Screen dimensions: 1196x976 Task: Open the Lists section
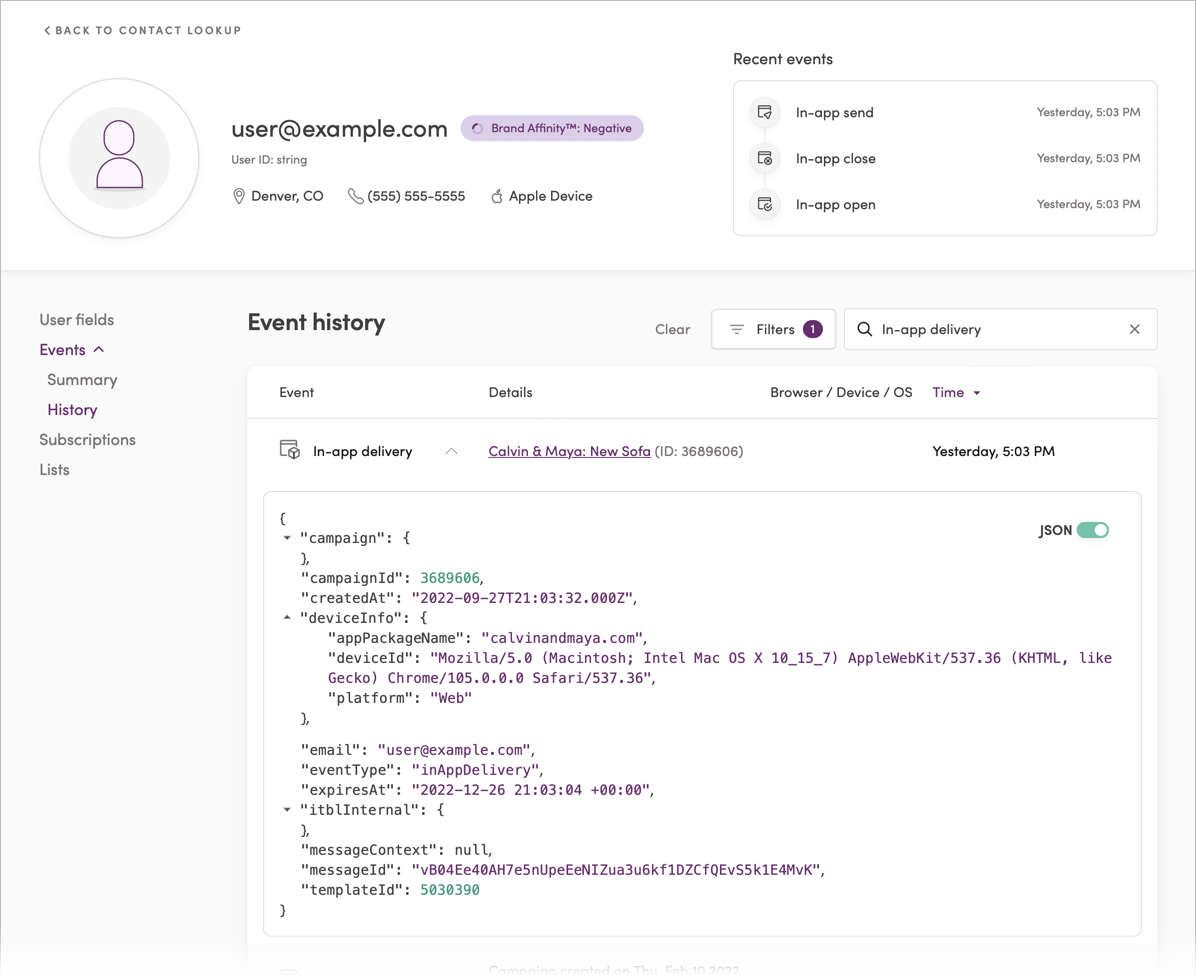point(54,470)
